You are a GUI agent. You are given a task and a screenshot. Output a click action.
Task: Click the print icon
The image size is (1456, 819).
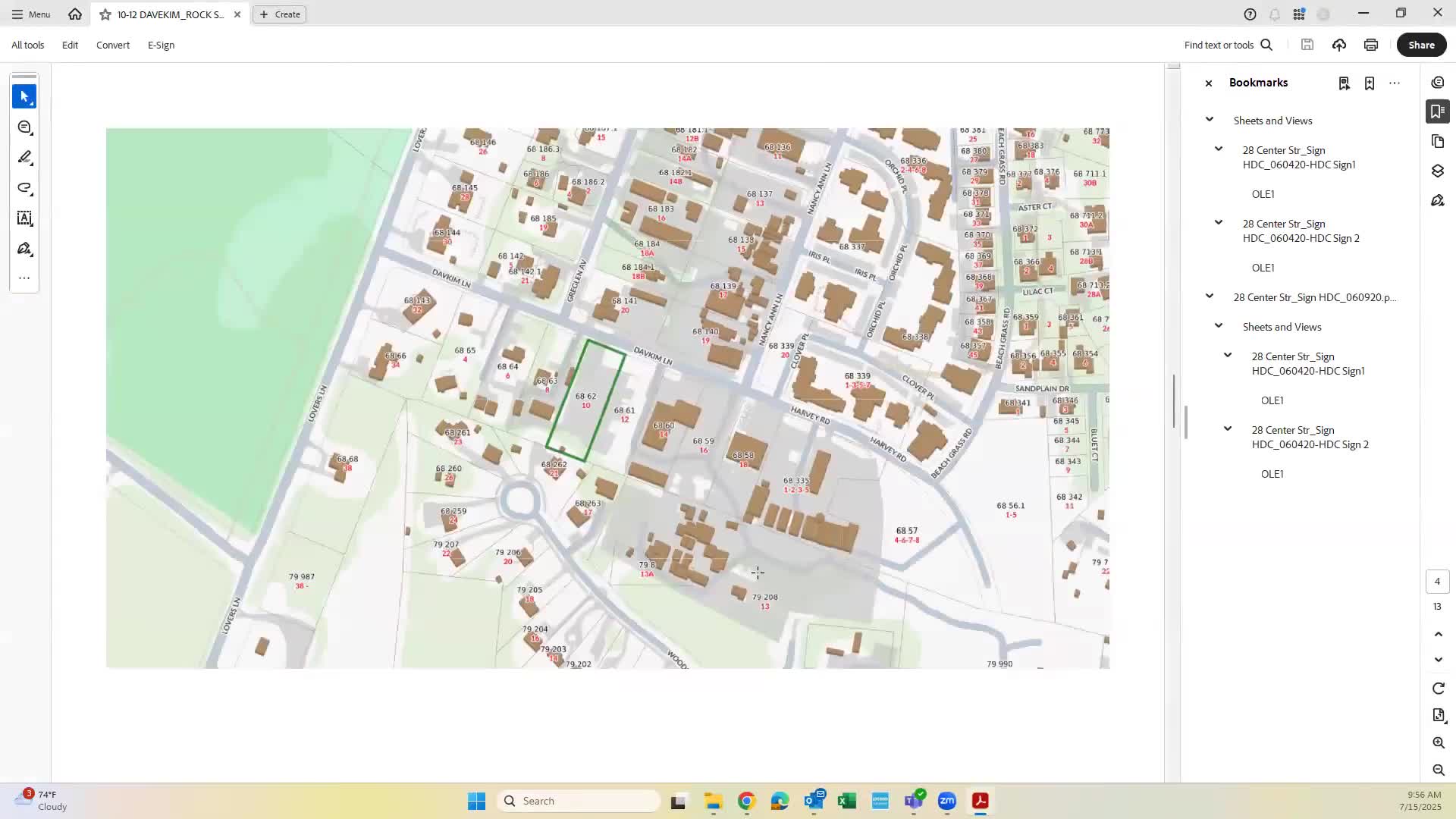coord(1371,45)
